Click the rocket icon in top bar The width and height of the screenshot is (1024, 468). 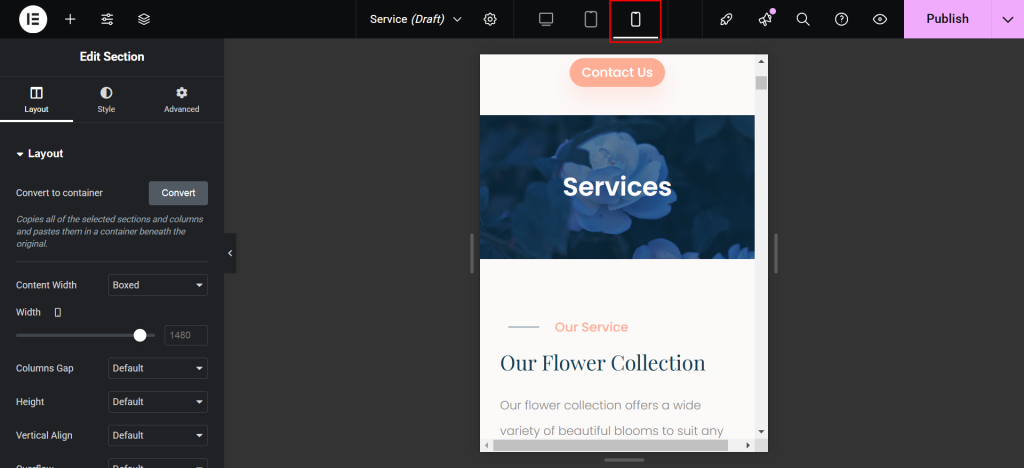(x=726, y=19)
